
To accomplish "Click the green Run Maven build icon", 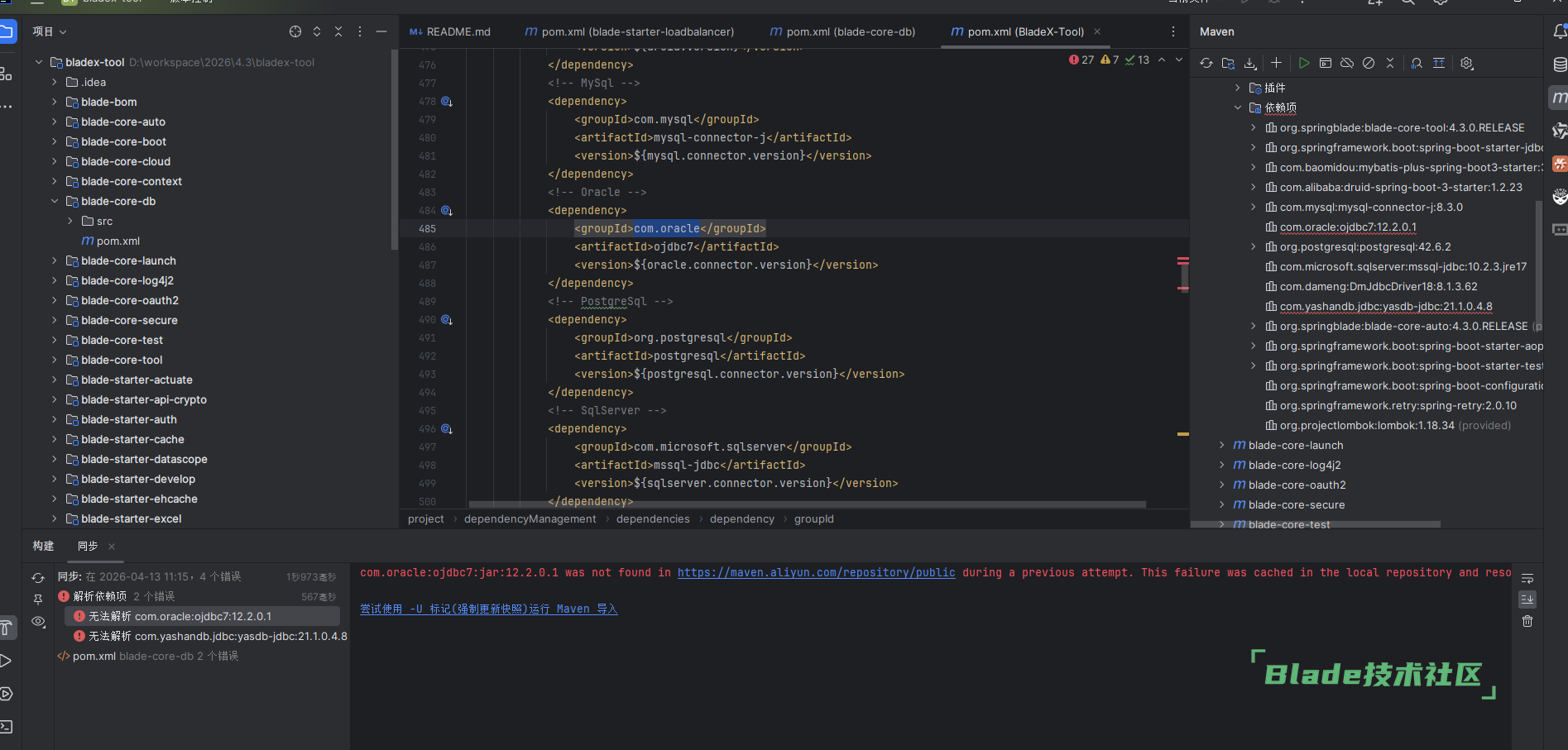I will (x=1304, y=63).
